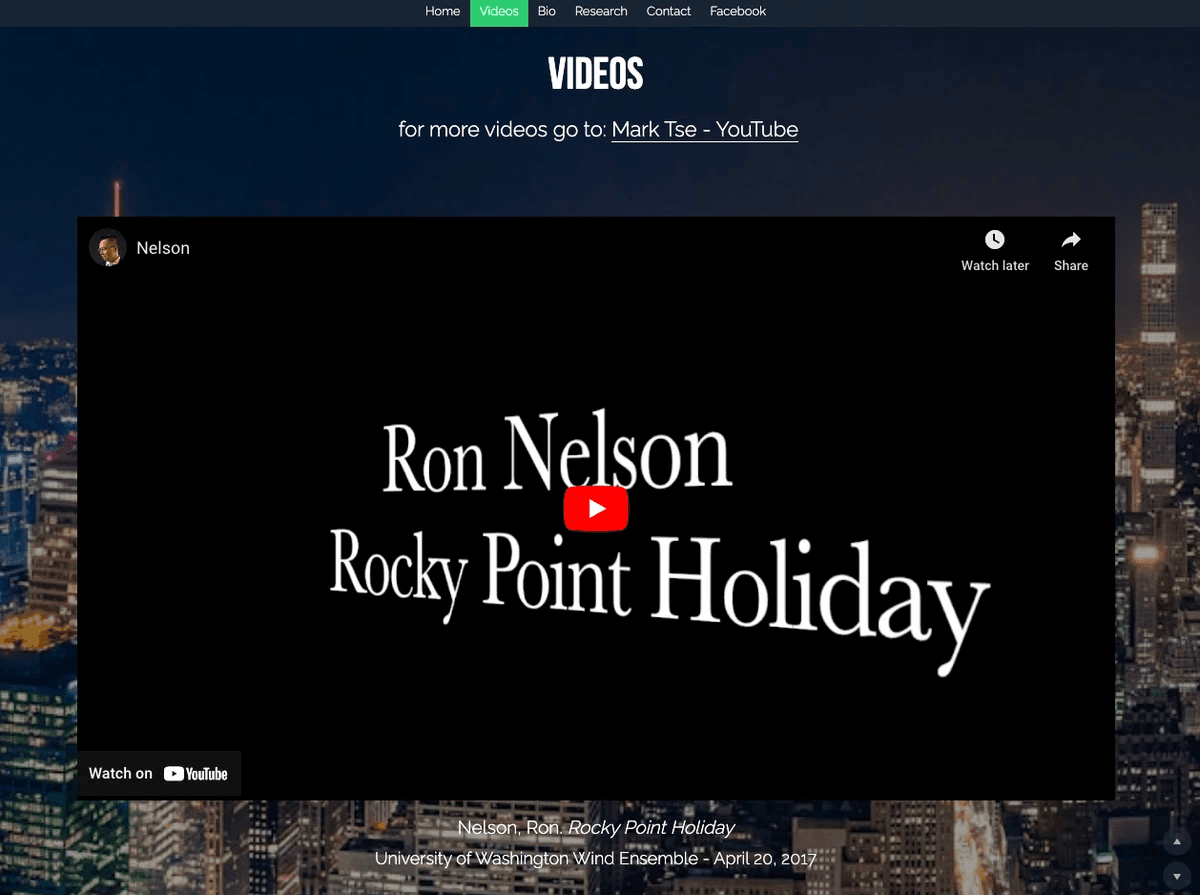The height and width of the screenshot is (895, 1200).
Task: Open the Facebook navigation link
Action: (x=738, y=12)
